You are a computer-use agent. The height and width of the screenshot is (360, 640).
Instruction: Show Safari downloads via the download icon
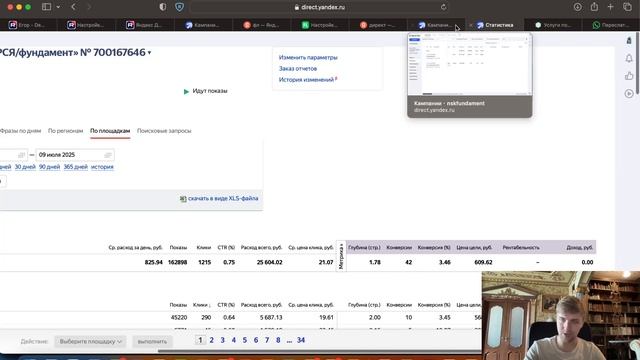[x=577, y=7]
